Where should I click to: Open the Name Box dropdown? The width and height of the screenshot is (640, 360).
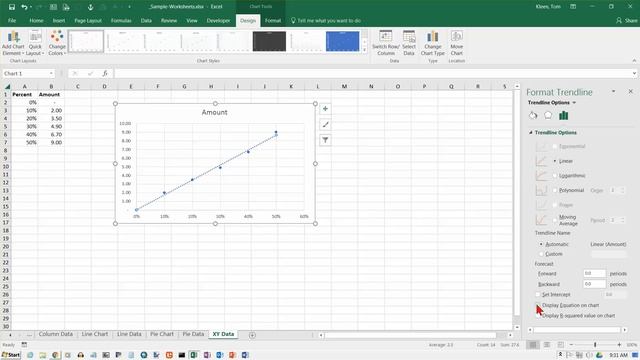(51, 73)
